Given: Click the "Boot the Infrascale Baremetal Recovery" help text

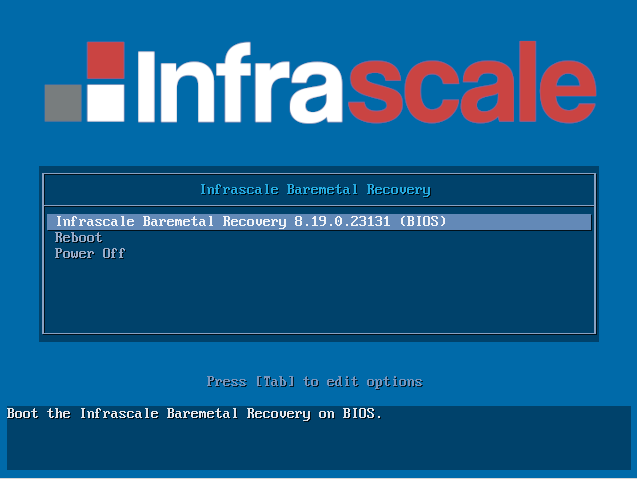Looking at the screenshot, I should [x=160, y=413].
